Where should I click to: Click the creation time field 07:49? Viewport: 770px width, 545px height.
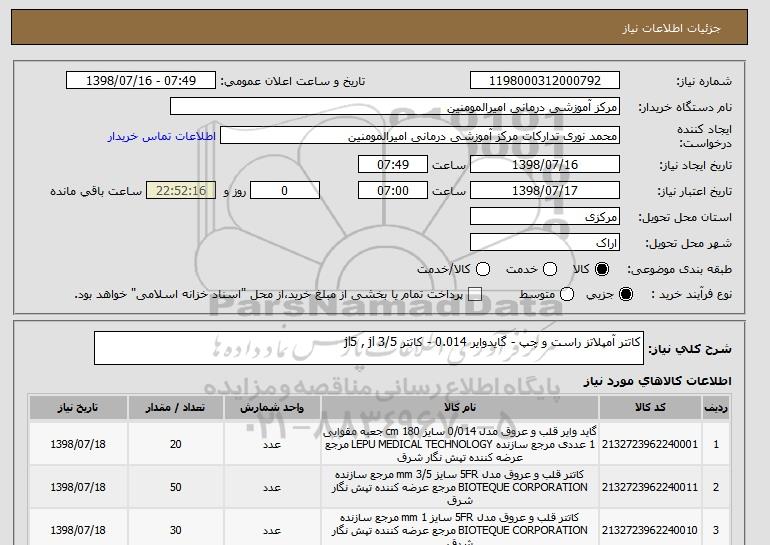click(393, 164)
